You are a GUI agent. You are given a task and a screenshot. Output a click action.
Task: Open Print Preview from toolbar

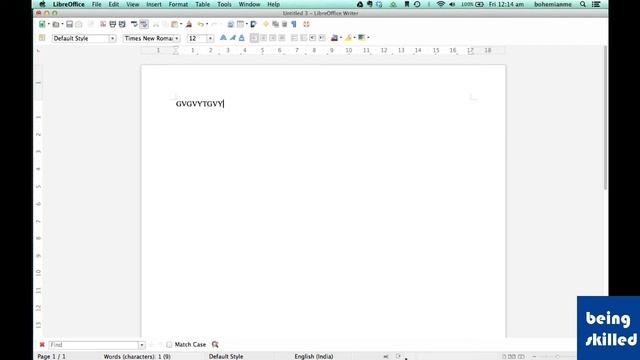pos(122,24)
